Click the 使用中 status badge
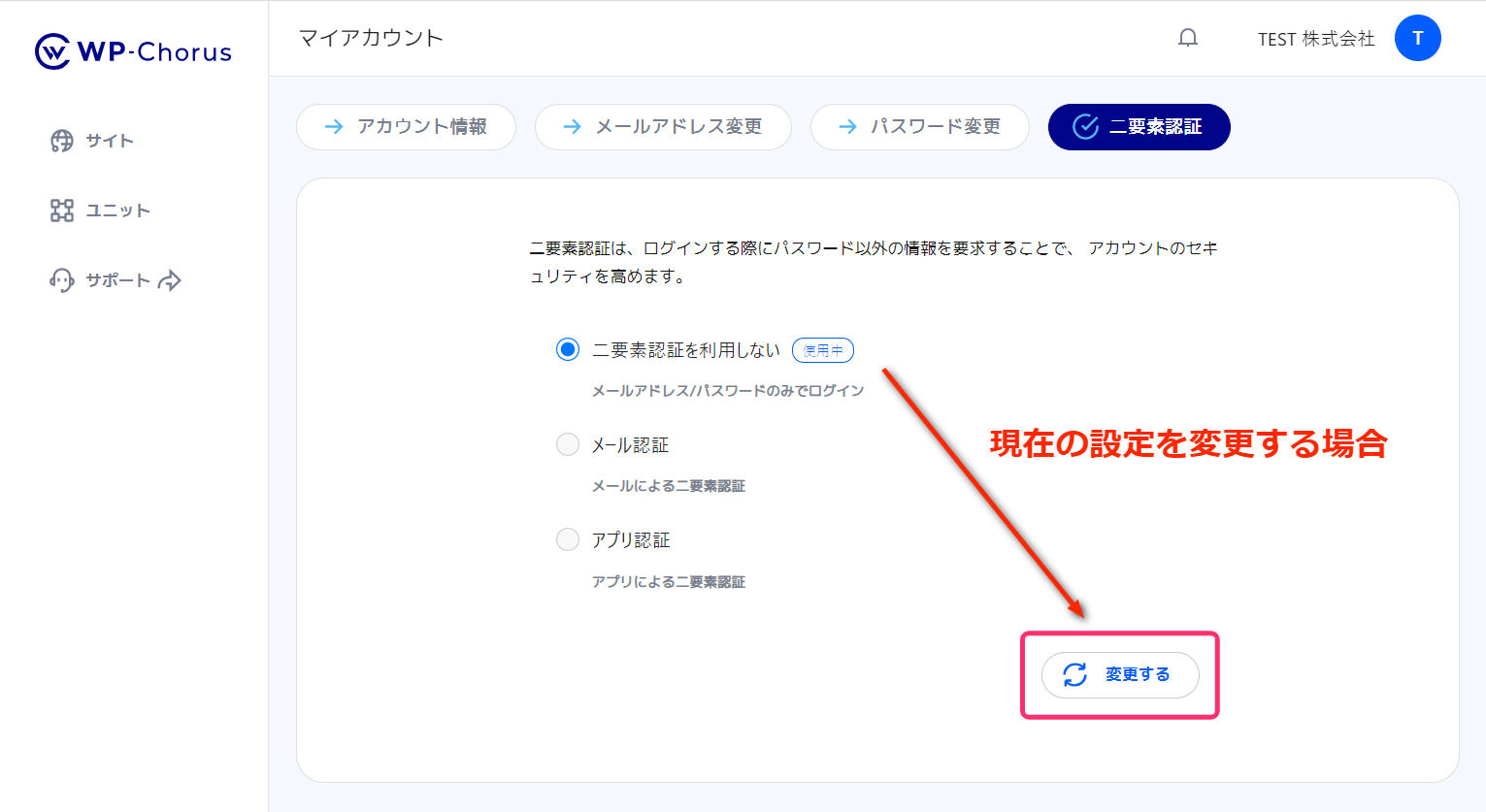The width and height of the screenshot is (1486, 812). pos(822,350)
